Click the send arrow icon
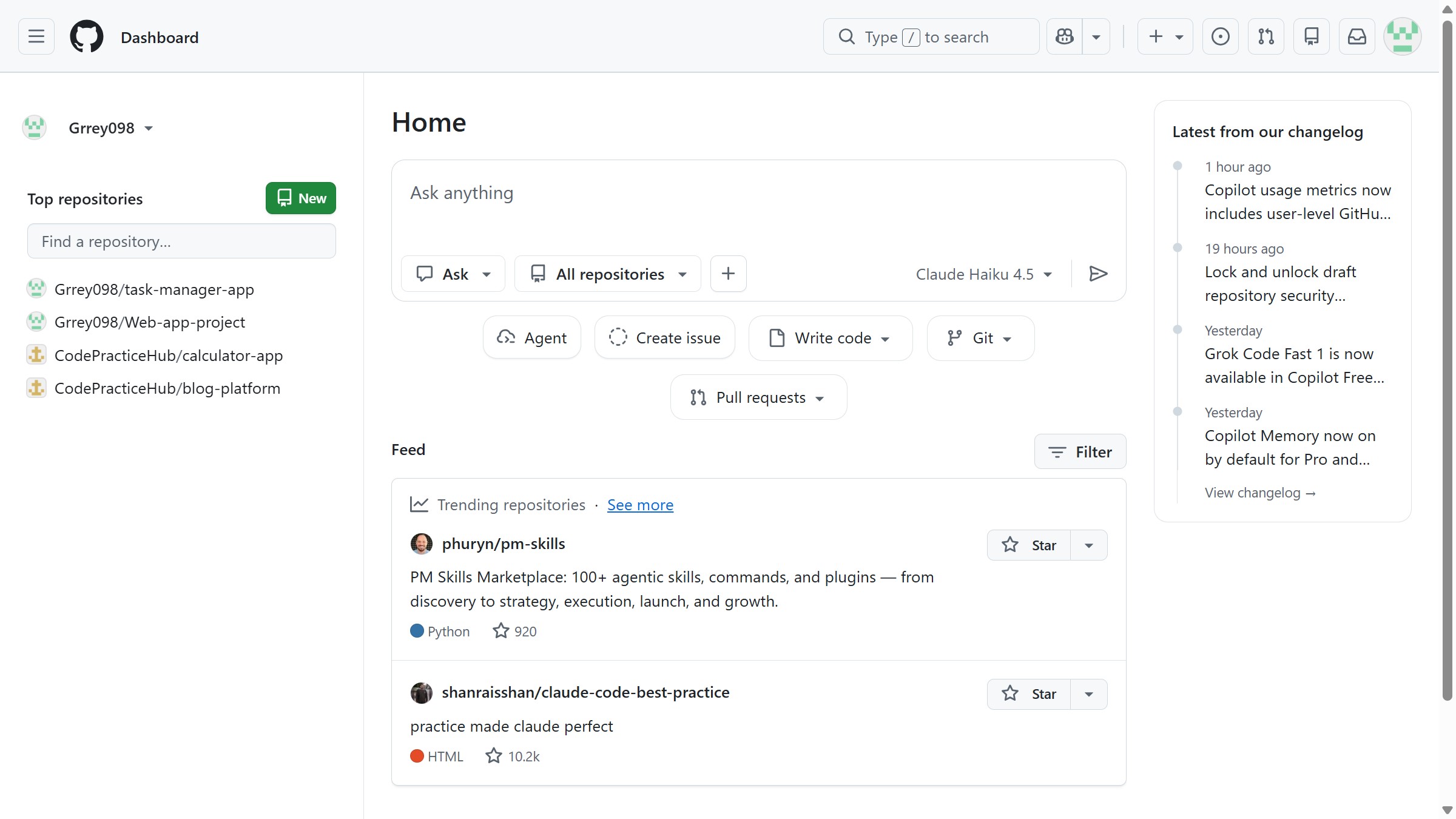 (x=1098, y=274)
